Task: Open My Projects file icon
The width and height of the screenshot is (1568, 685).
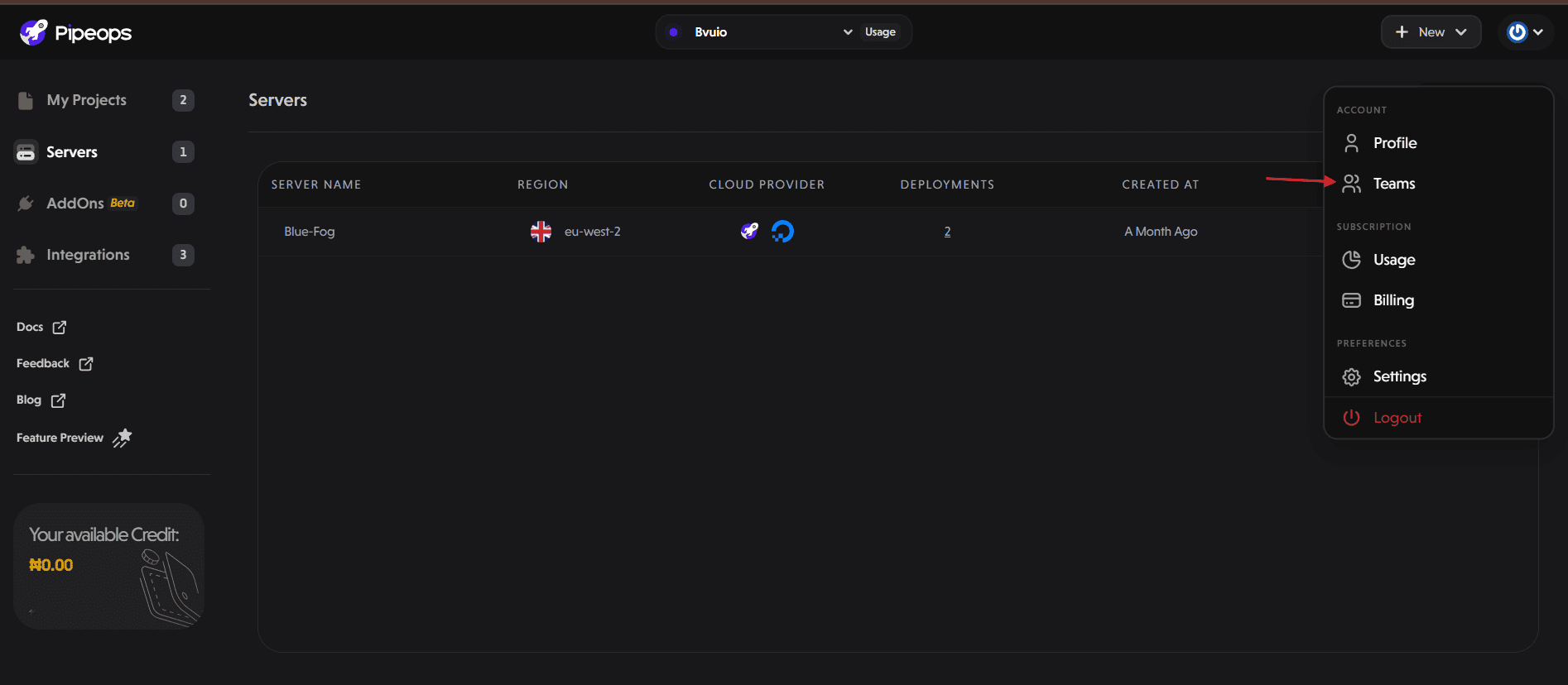Action: pyautogui.click(x=26, y=100)
